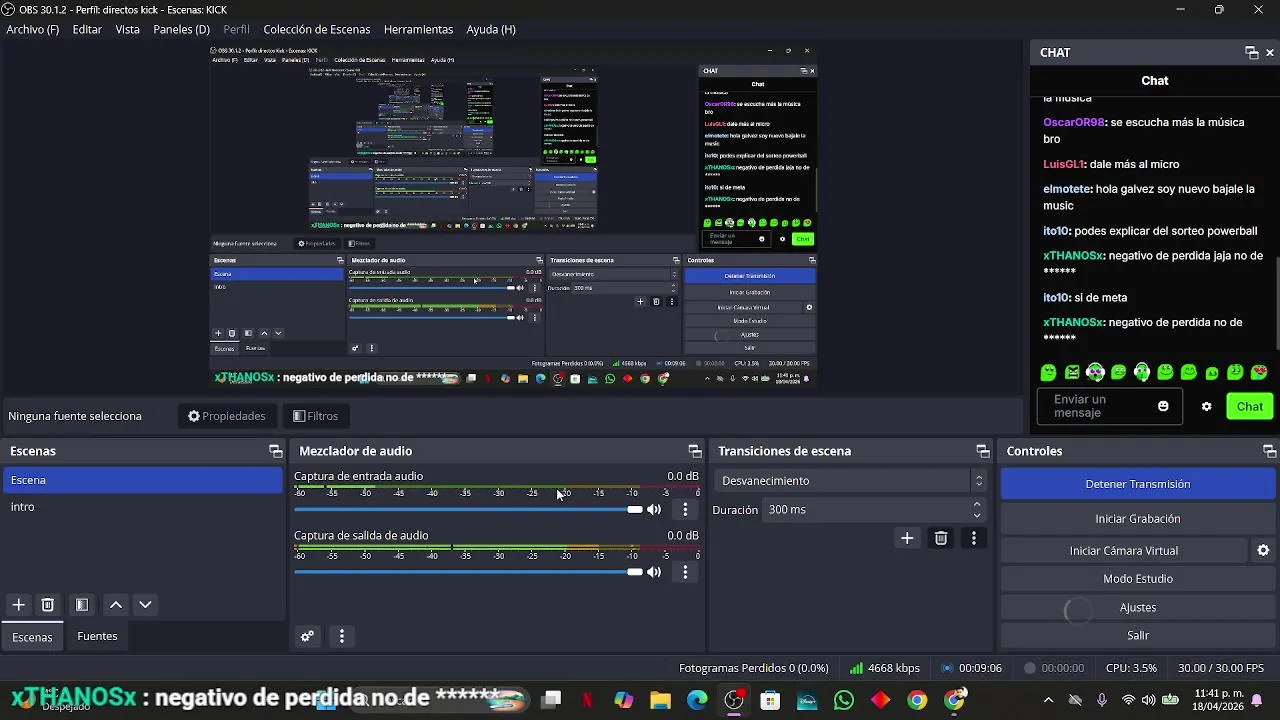The width and height of the screenshot is (1280, 720).
Task: Select the intro scene
Action: coord(142,507)
